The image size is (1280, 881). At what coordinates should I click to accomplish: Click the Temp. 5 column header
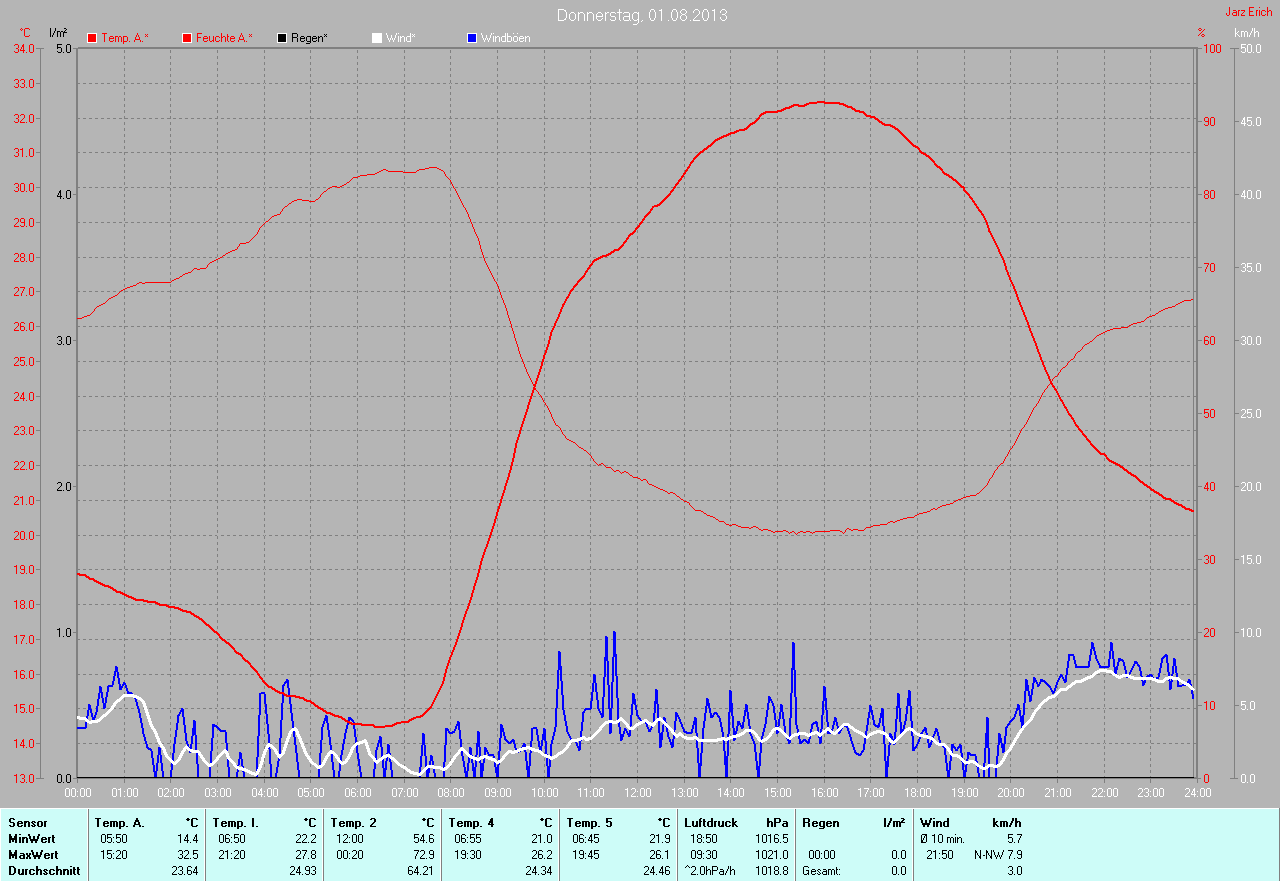[589, 823]
